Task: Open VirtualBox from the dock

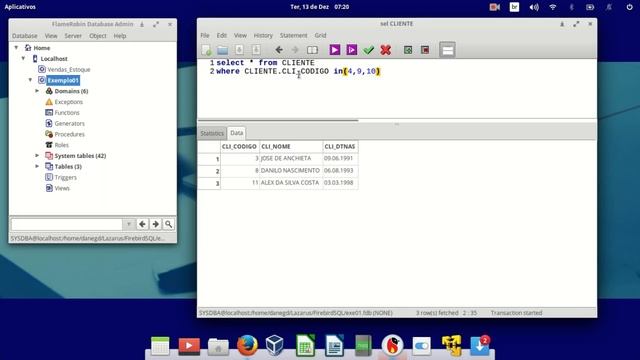Action: (x=274, y=346)
